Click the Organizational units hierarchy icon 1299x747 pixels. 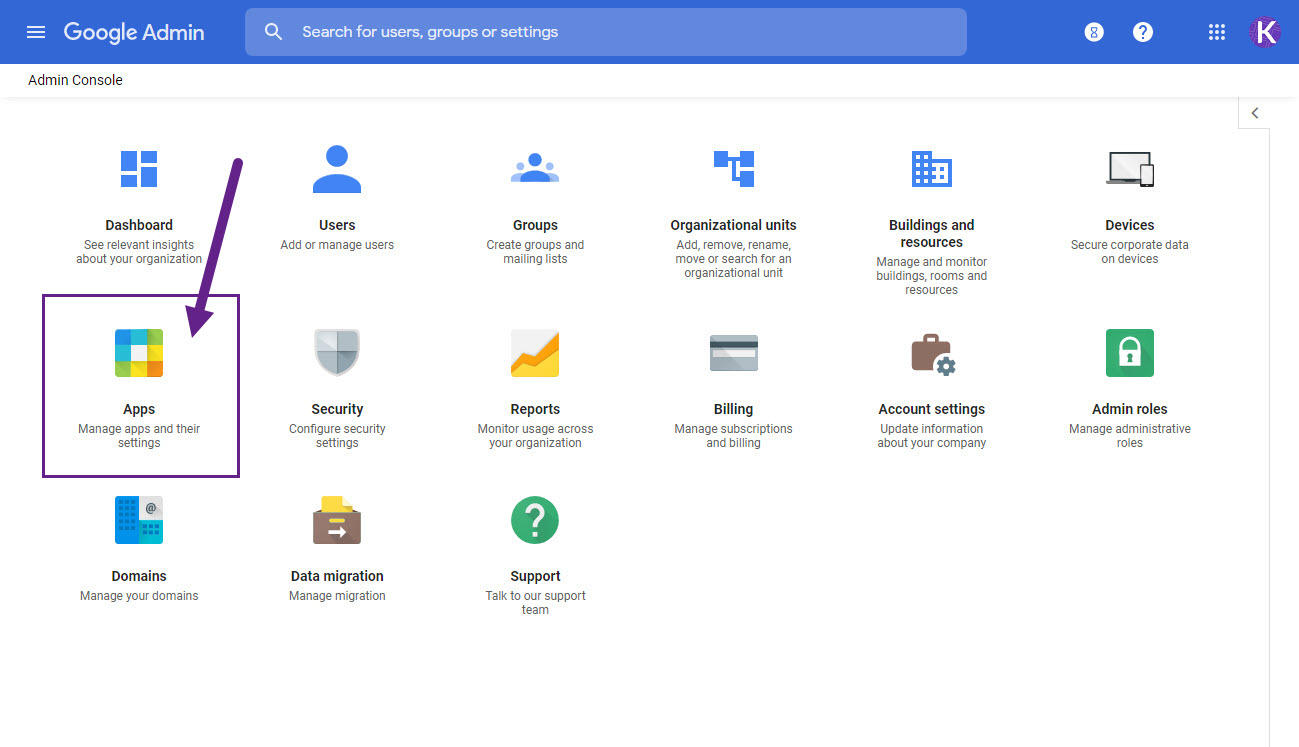(733, 169)
